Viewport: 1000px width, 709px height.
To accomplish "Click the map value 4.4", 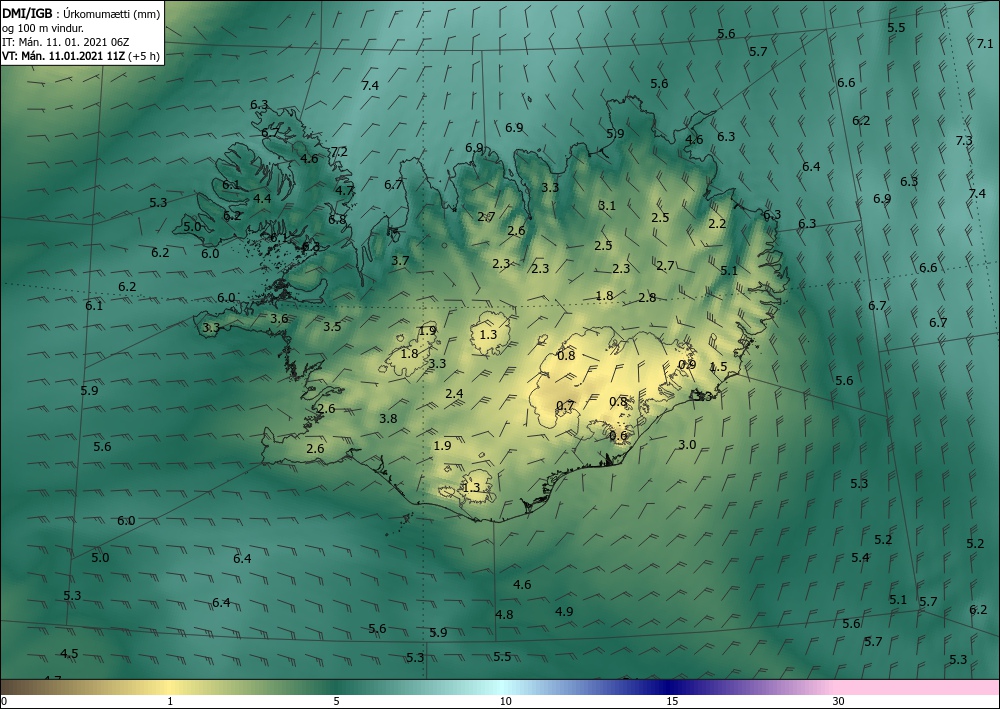I will pos(262,198).
